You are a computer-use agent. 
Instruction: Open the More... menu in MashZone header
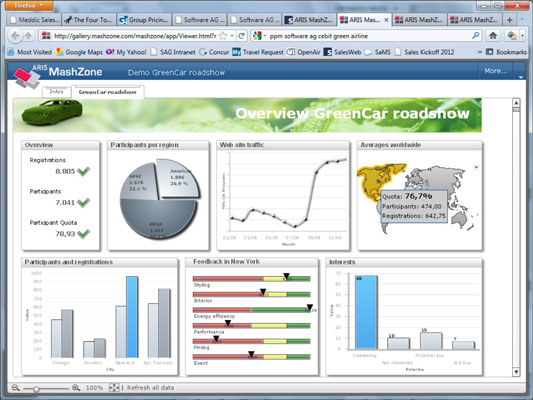[496, 71]
